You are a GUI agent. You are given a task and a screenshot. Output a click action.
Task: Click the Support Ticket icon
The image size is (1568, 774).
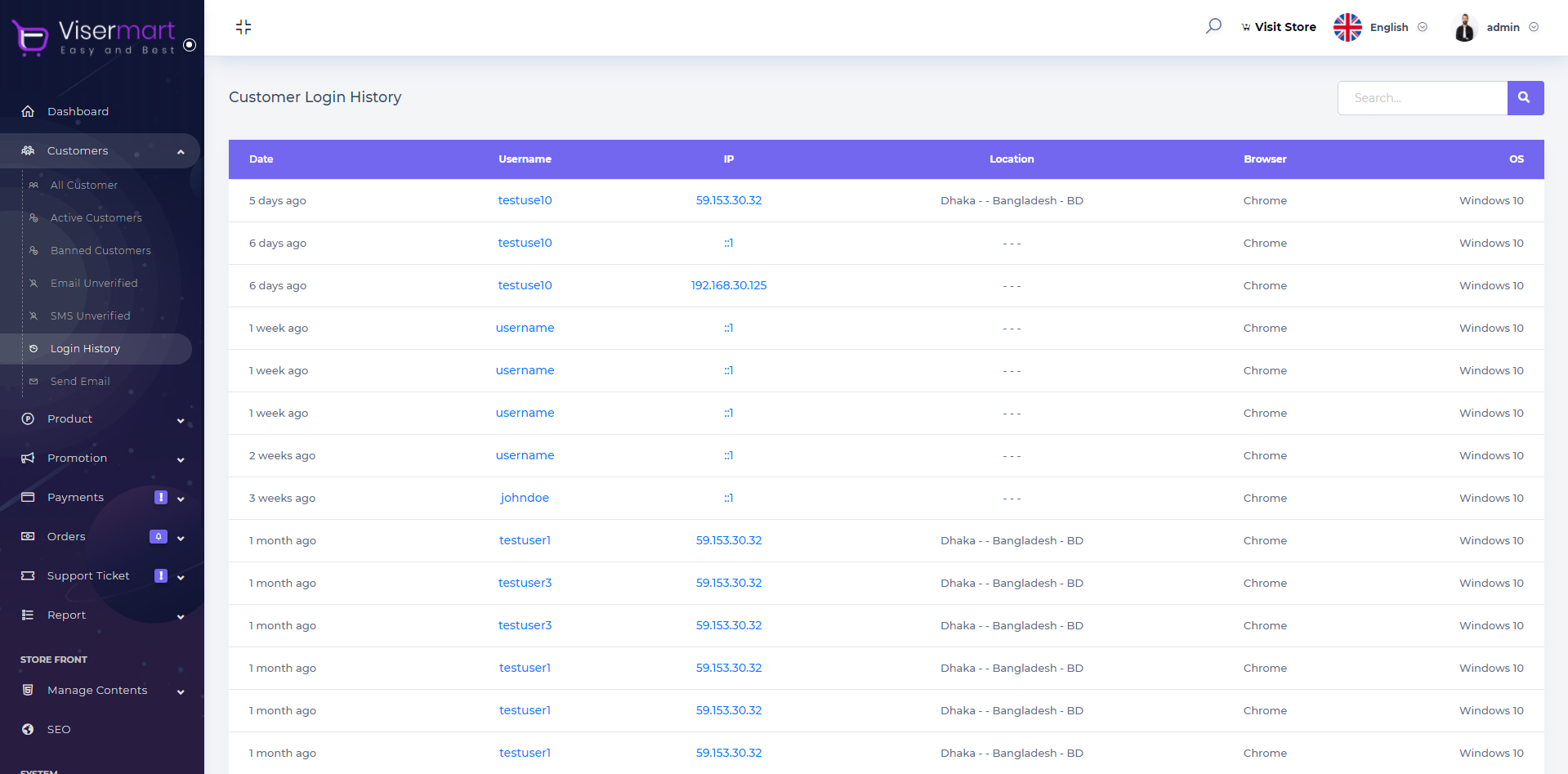pos(28,575)
